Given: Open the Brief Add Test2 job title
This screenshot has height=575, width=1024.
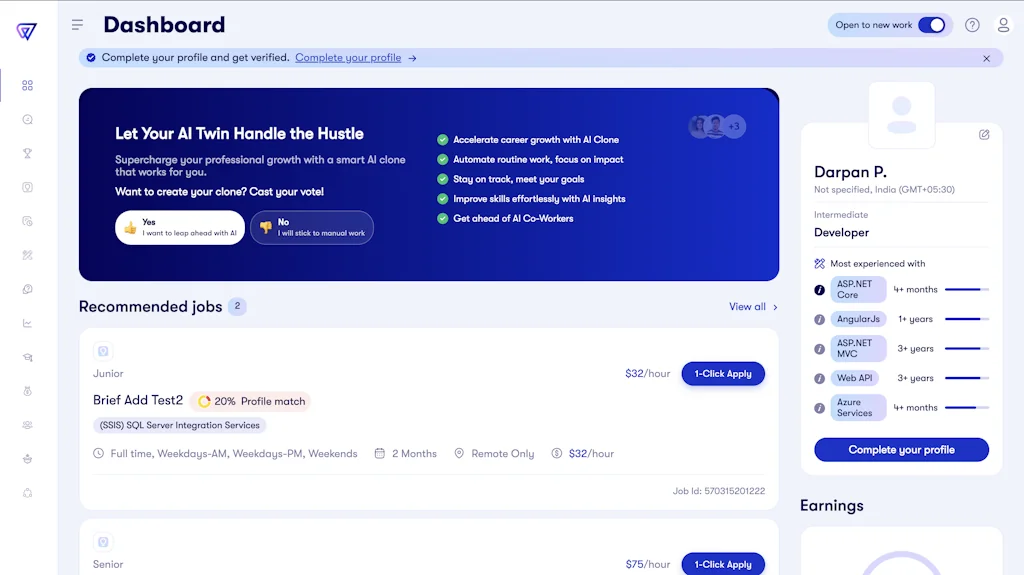Looking at the screenshot, I should [138, 401].
